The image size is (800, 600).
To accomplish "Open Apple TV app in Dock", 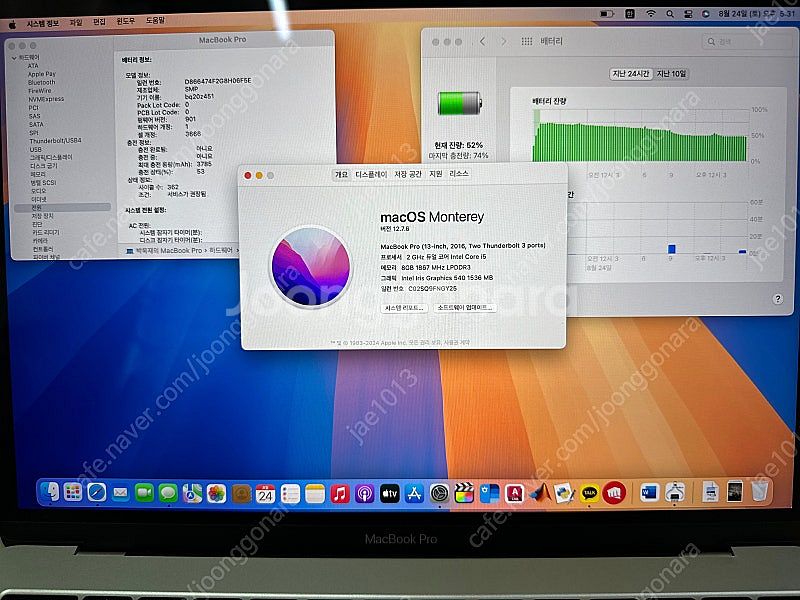I will 389,494.
